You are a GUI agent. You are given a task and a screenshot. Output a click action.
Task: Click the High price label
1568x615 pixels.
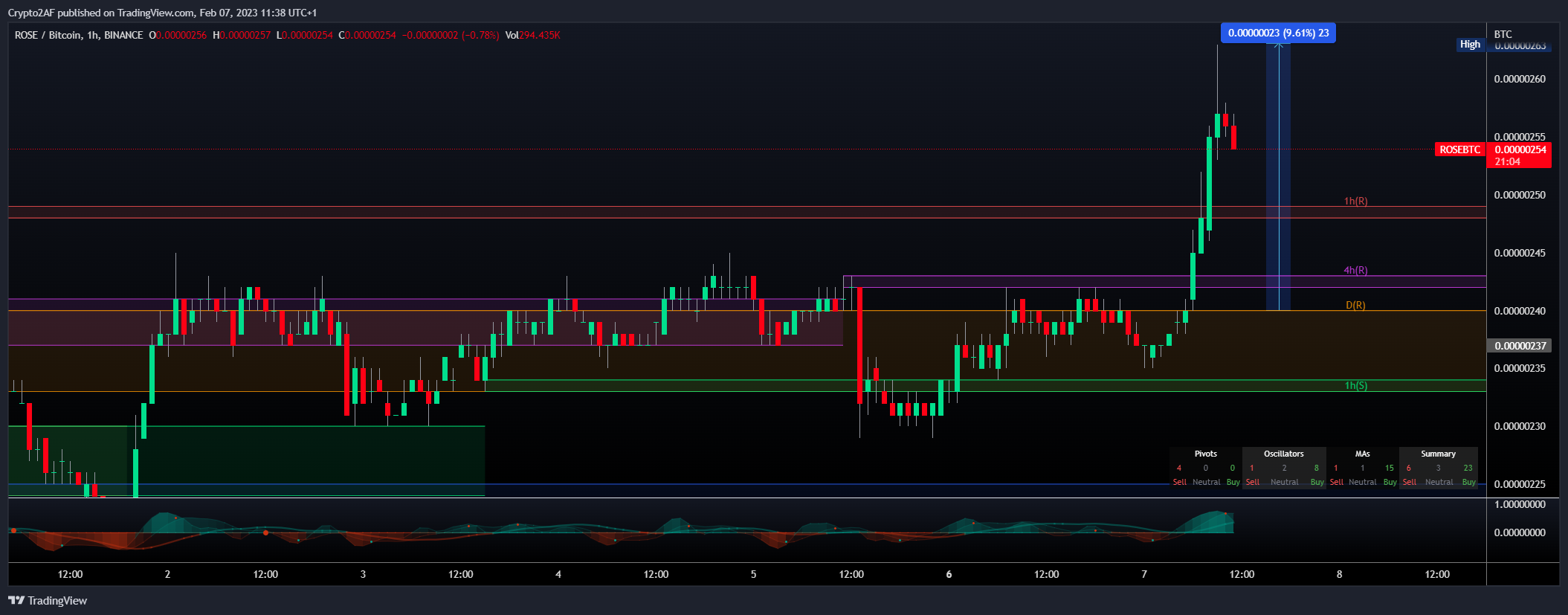1470,45
